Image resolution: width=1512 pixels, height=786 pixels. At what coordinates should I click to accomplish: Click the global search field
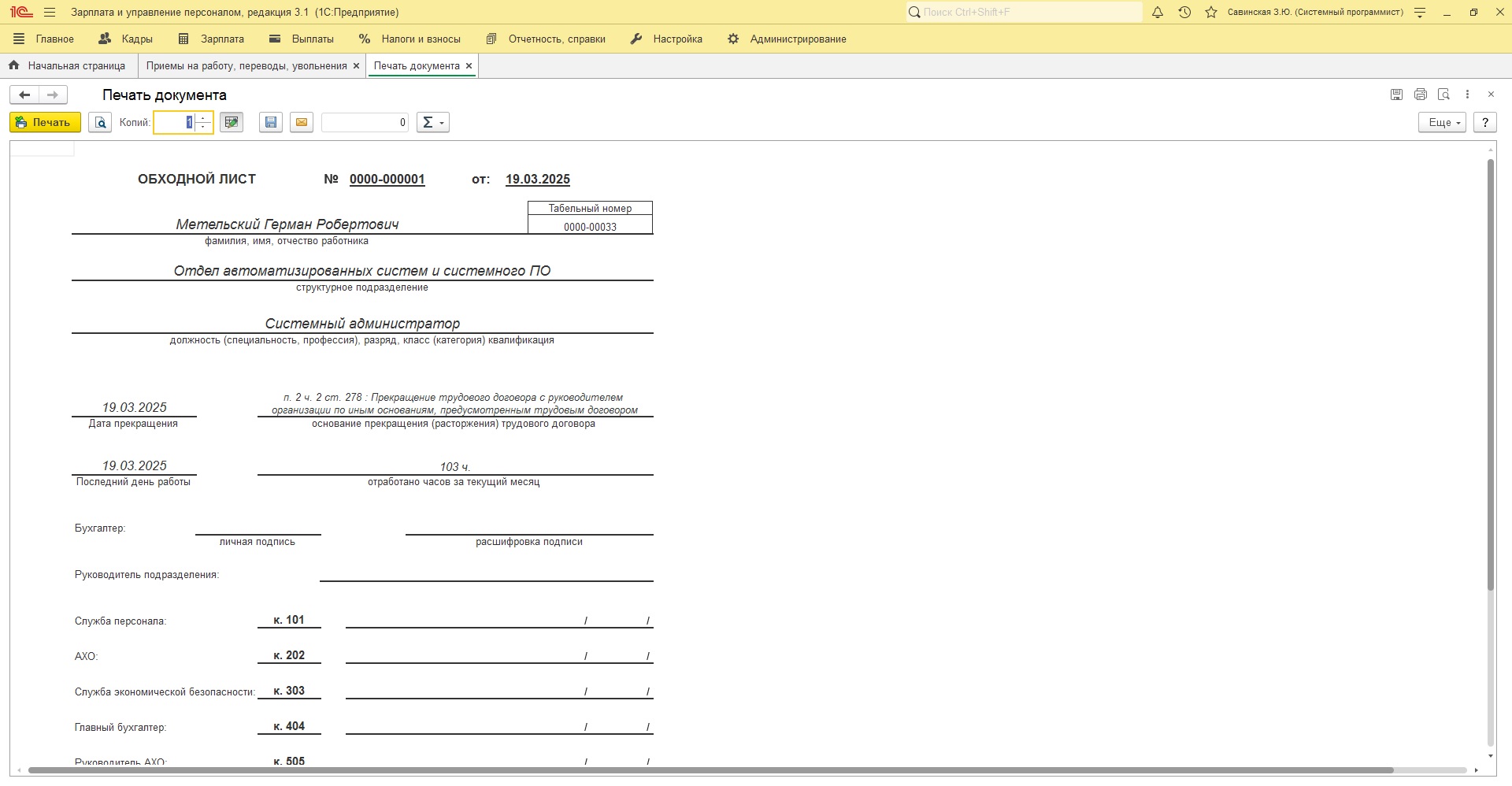tap(1024, 12)
